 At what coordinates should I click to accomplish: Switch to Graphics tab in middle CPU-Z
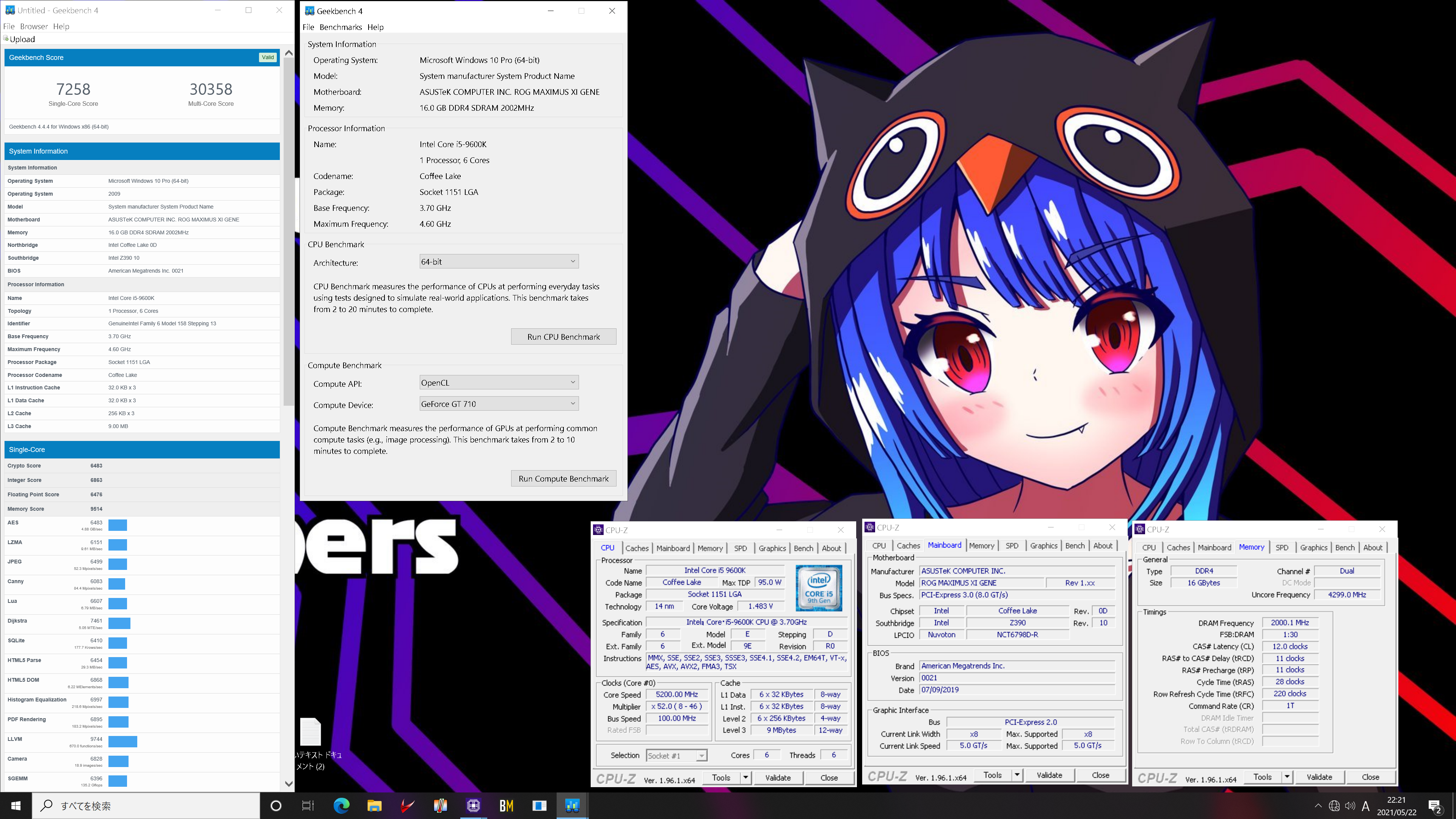1043,546
